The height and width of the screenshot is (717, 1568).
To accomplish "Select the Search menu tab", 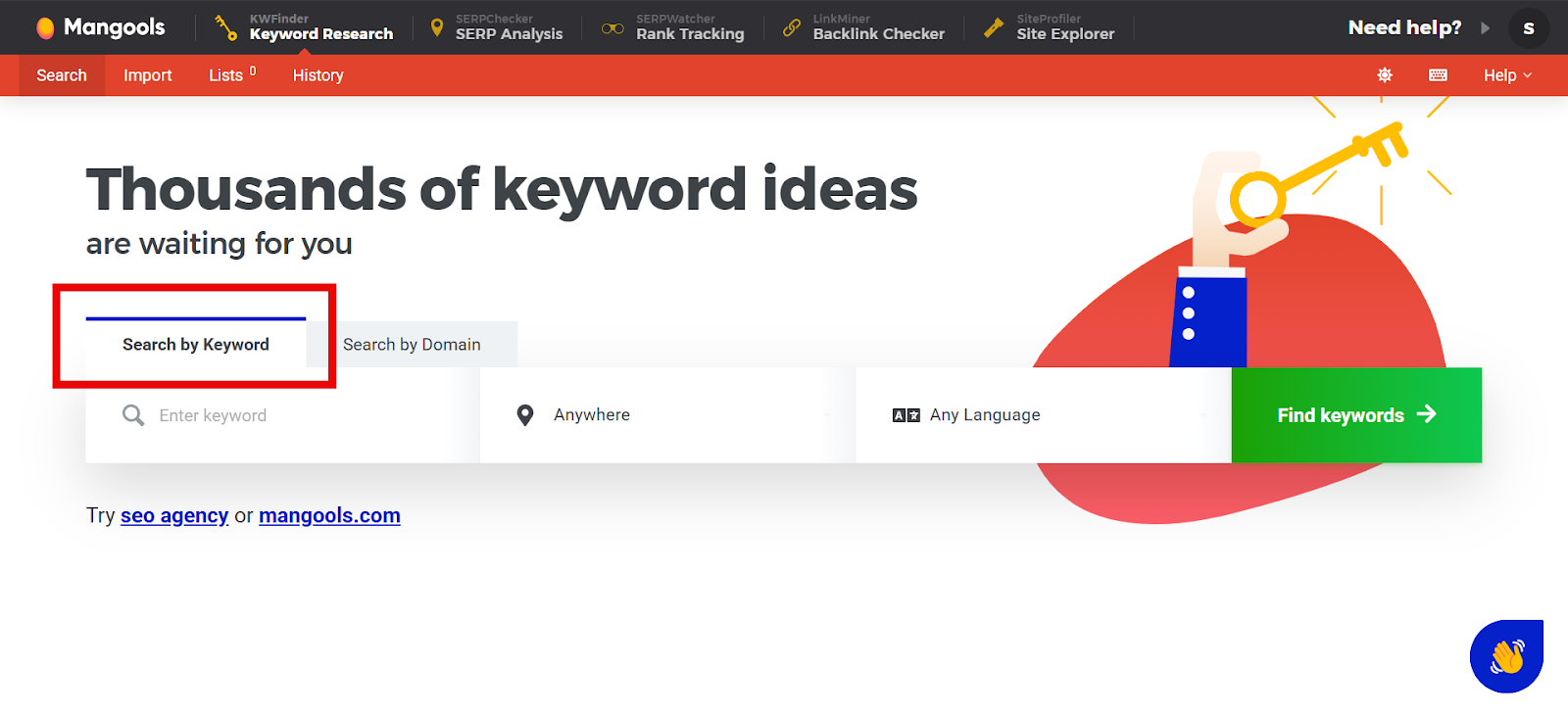I will point(62,75).
